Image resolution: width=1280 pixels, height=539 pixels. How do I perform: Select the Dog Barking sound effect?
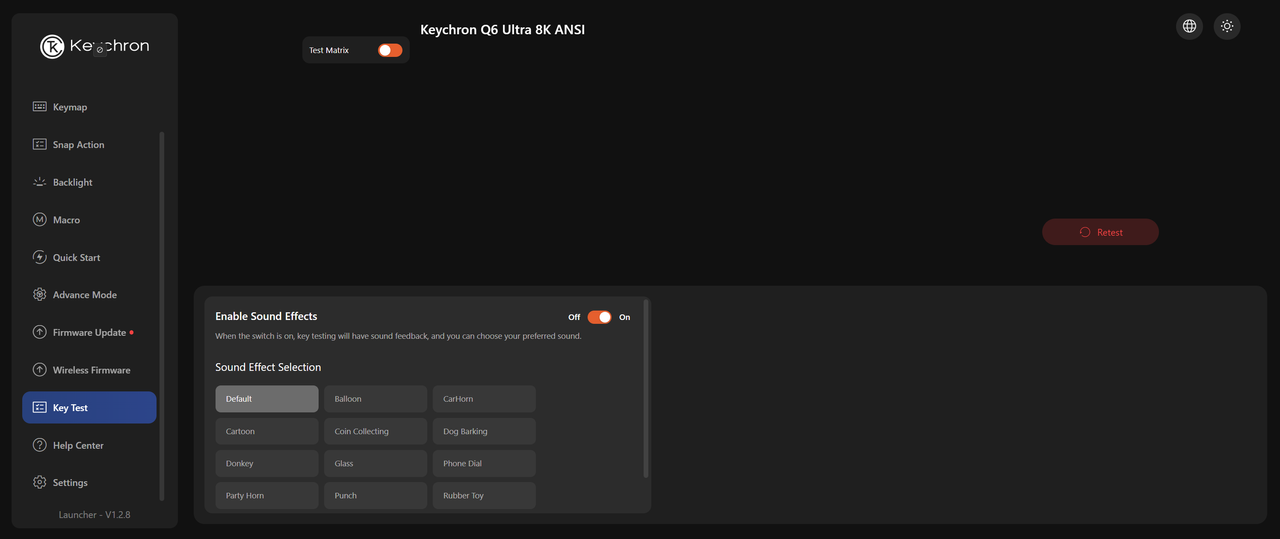484,431
